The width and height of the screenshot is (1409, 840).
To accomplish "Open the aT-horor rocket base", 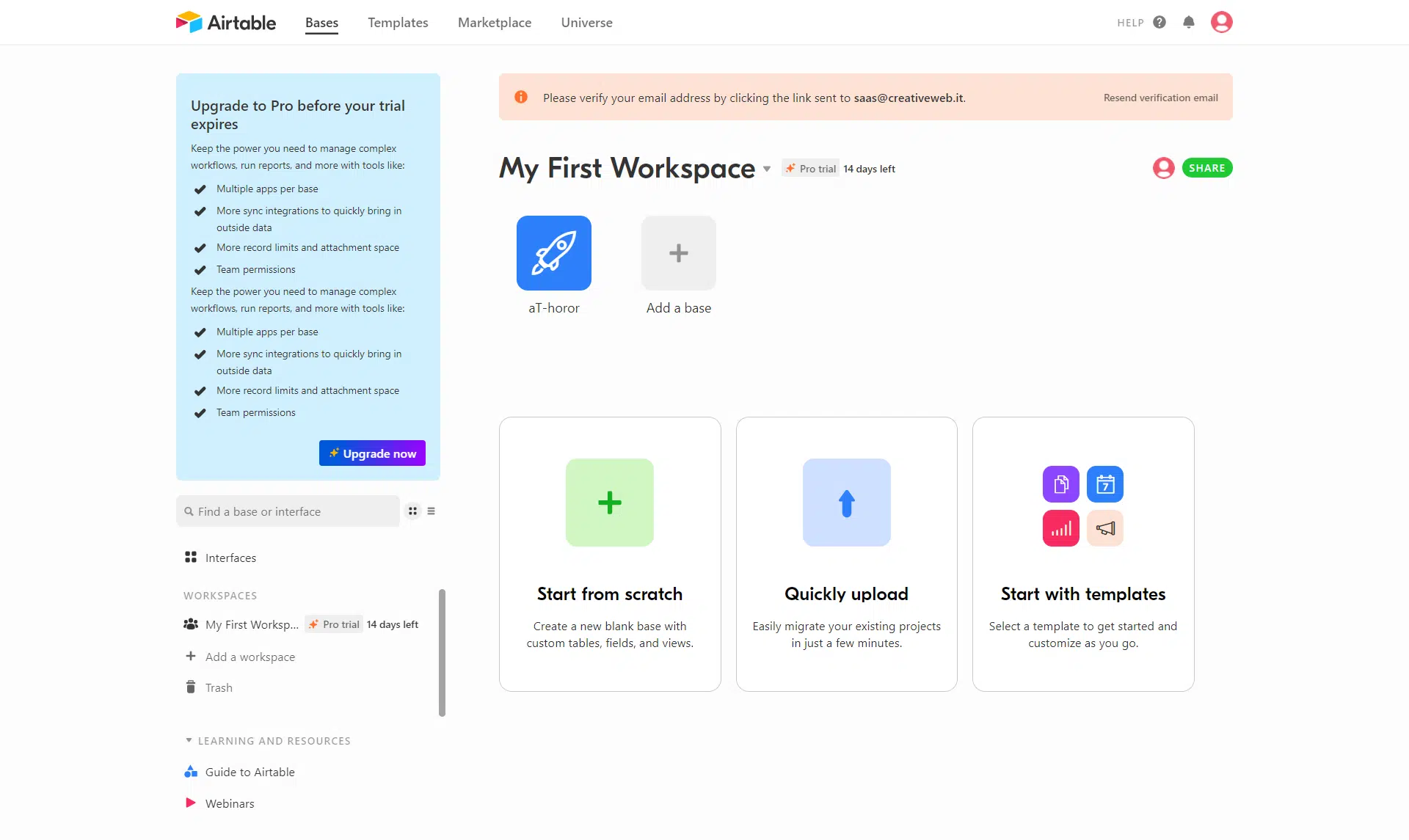I will point(554,253).
